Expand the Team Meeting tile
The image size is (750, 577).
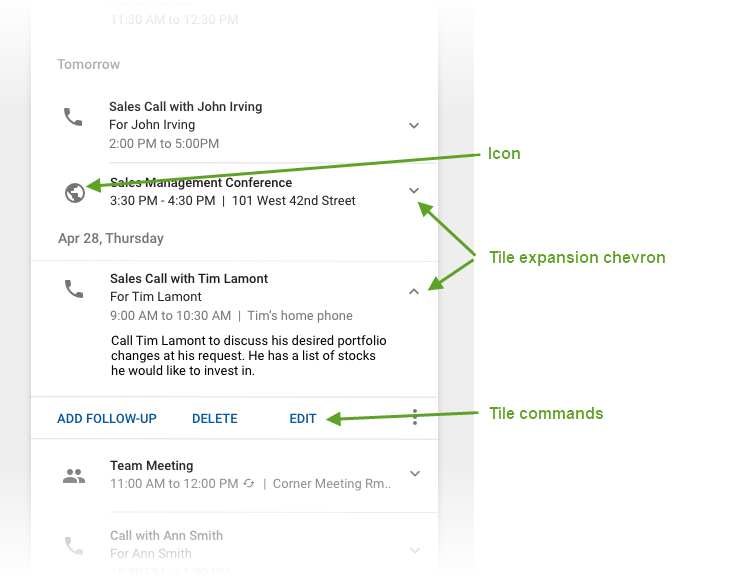tap(414, 474)
